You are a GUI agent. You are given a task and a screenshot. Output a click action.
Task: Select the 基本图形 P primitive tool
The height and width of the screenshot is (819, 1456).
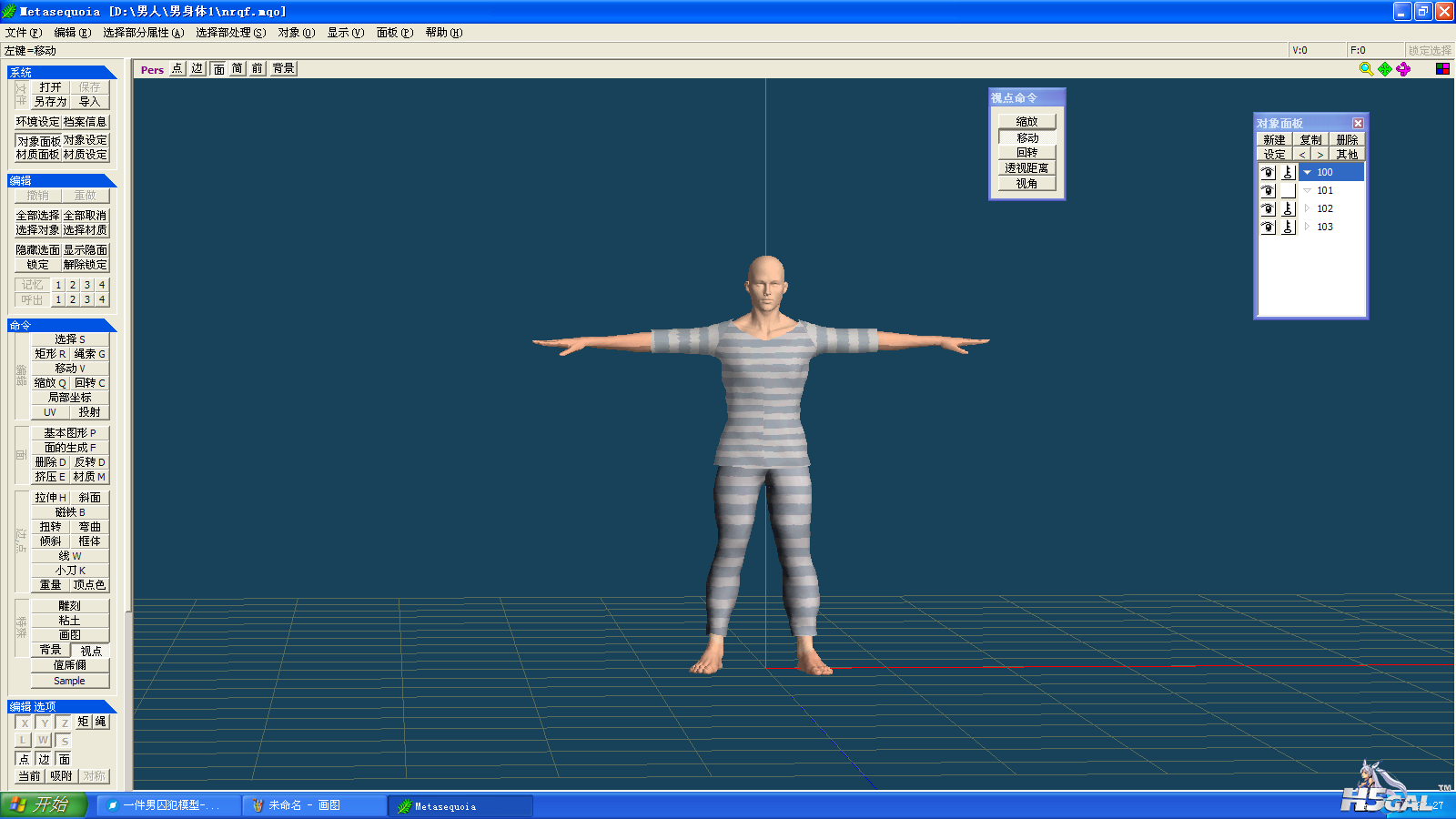[x=70, y=433]
